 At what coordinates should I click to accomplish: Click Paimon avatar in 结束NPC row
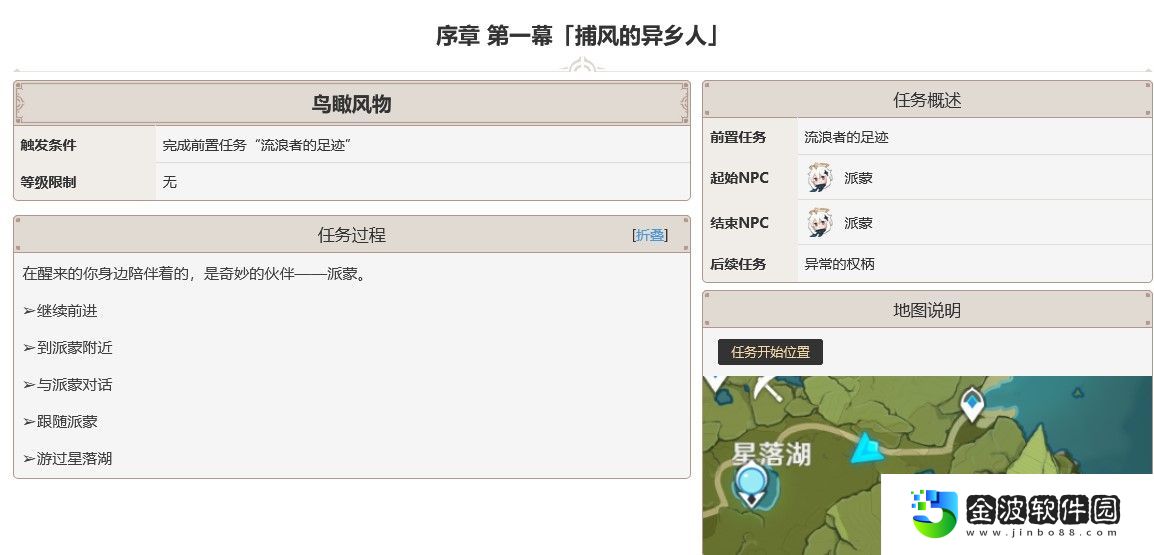819,222
